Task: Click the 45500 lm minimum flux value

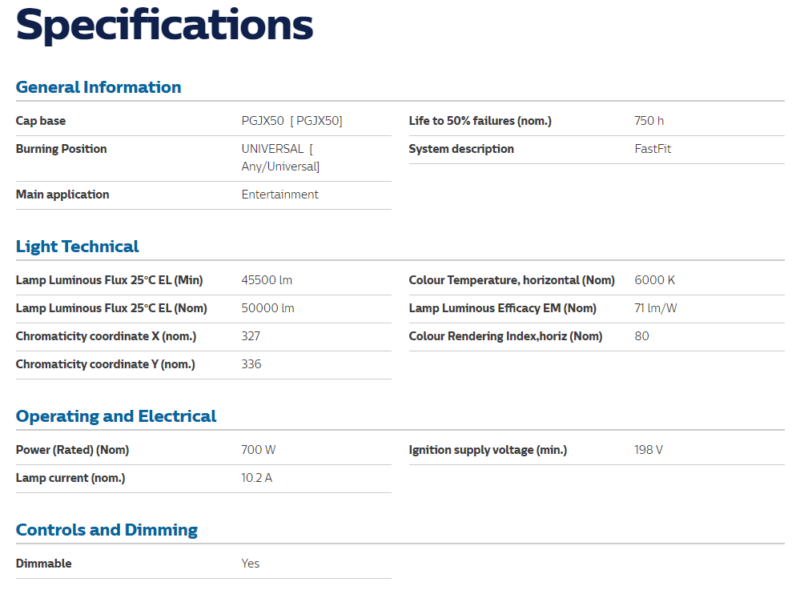Action: click(x=267, y=280)
